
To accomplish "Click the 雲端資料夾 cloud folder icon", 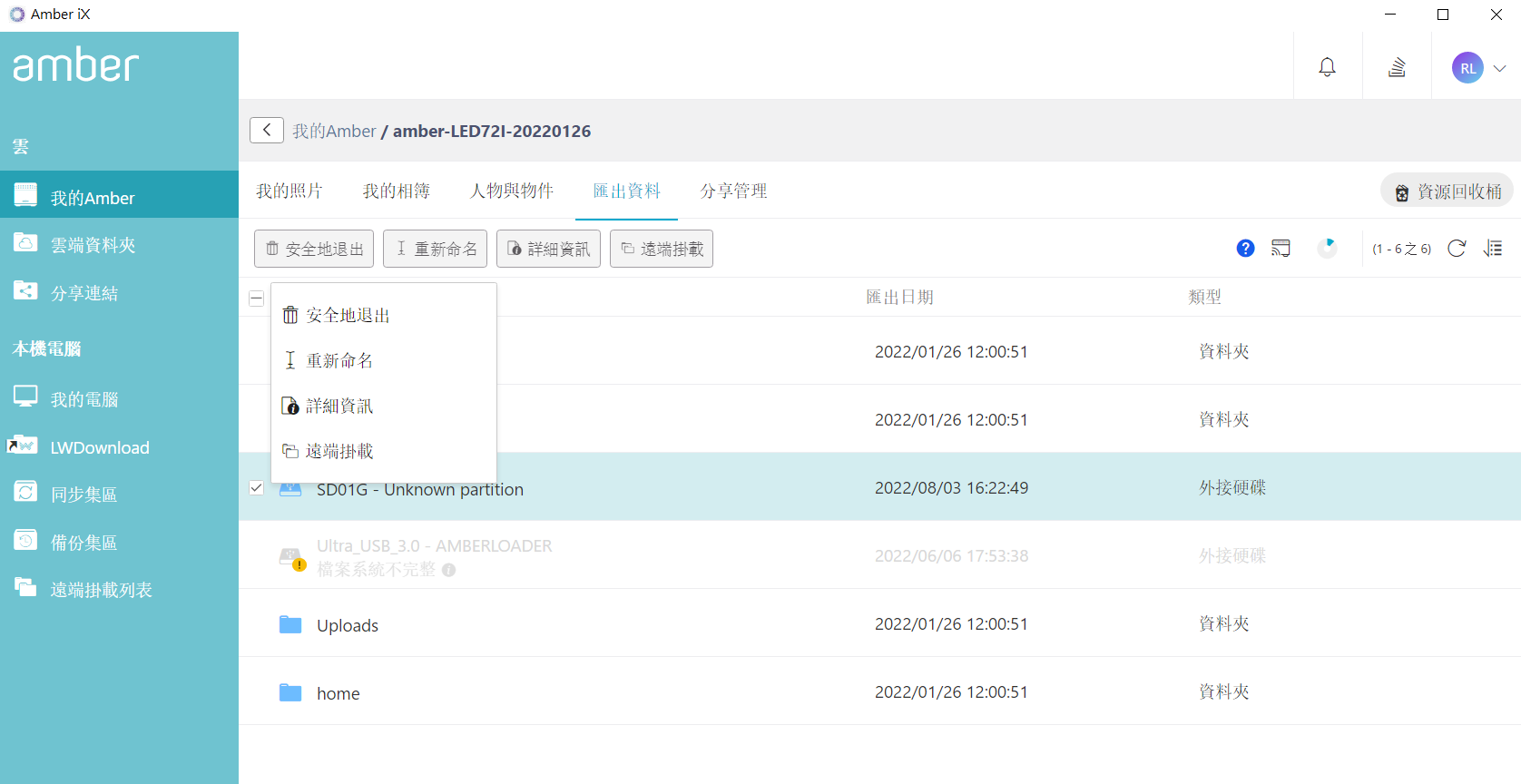I will [x=25, y=242].
